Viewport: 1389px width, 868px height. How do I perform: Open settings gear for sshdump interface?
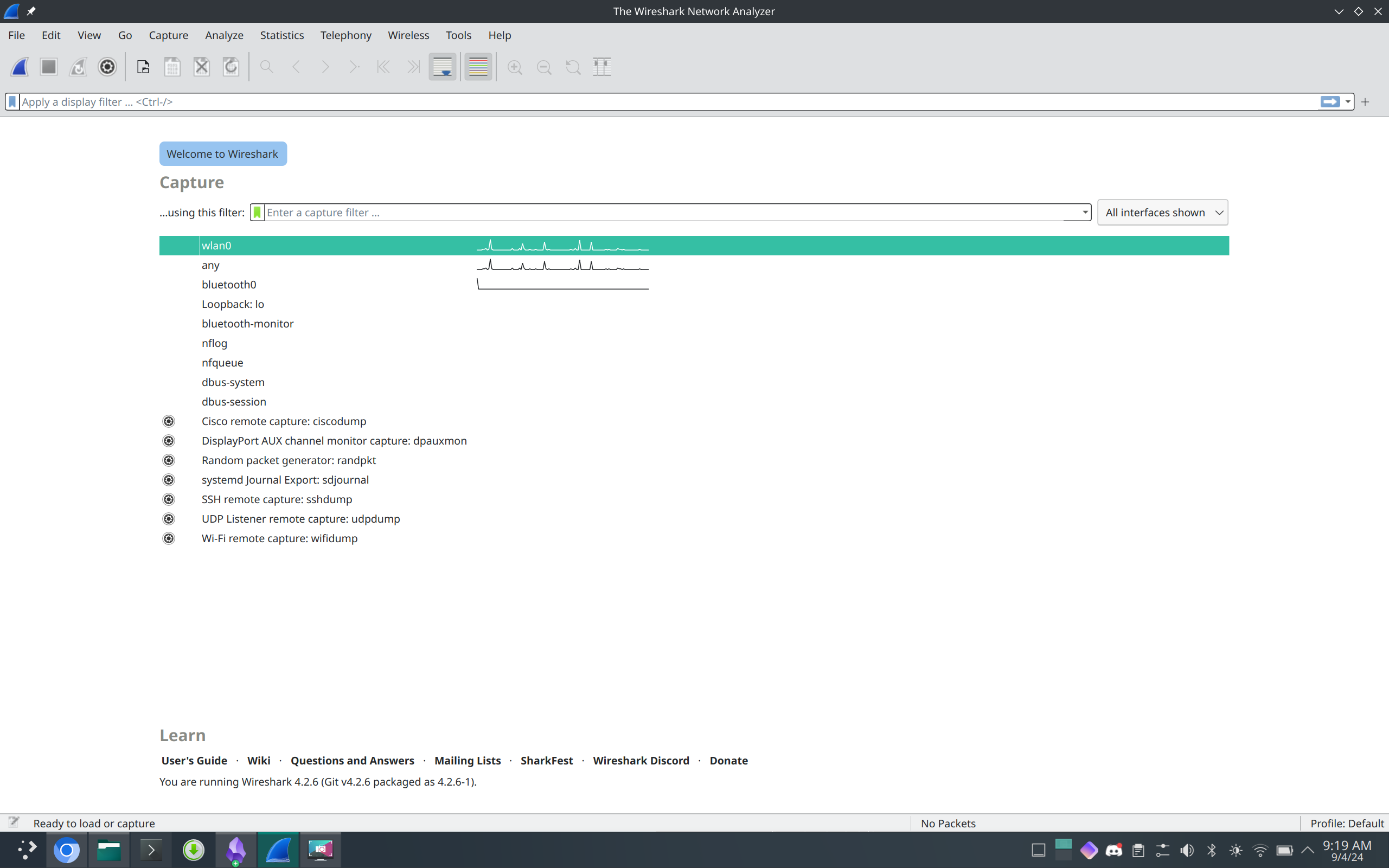(168, 499)
